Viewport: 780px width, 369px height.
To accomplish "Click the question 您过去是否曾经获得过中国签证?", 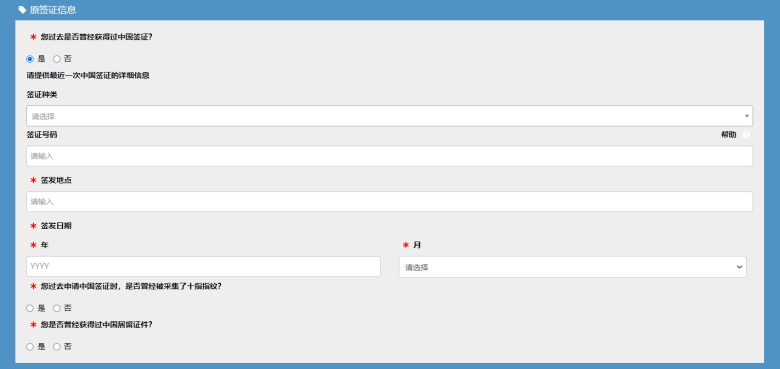I will 96,37.
